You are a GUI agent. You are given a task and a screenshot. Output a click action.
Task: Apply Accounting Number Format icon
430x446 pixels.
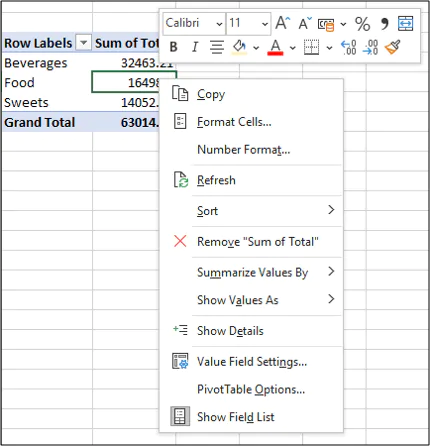(326, 24)
